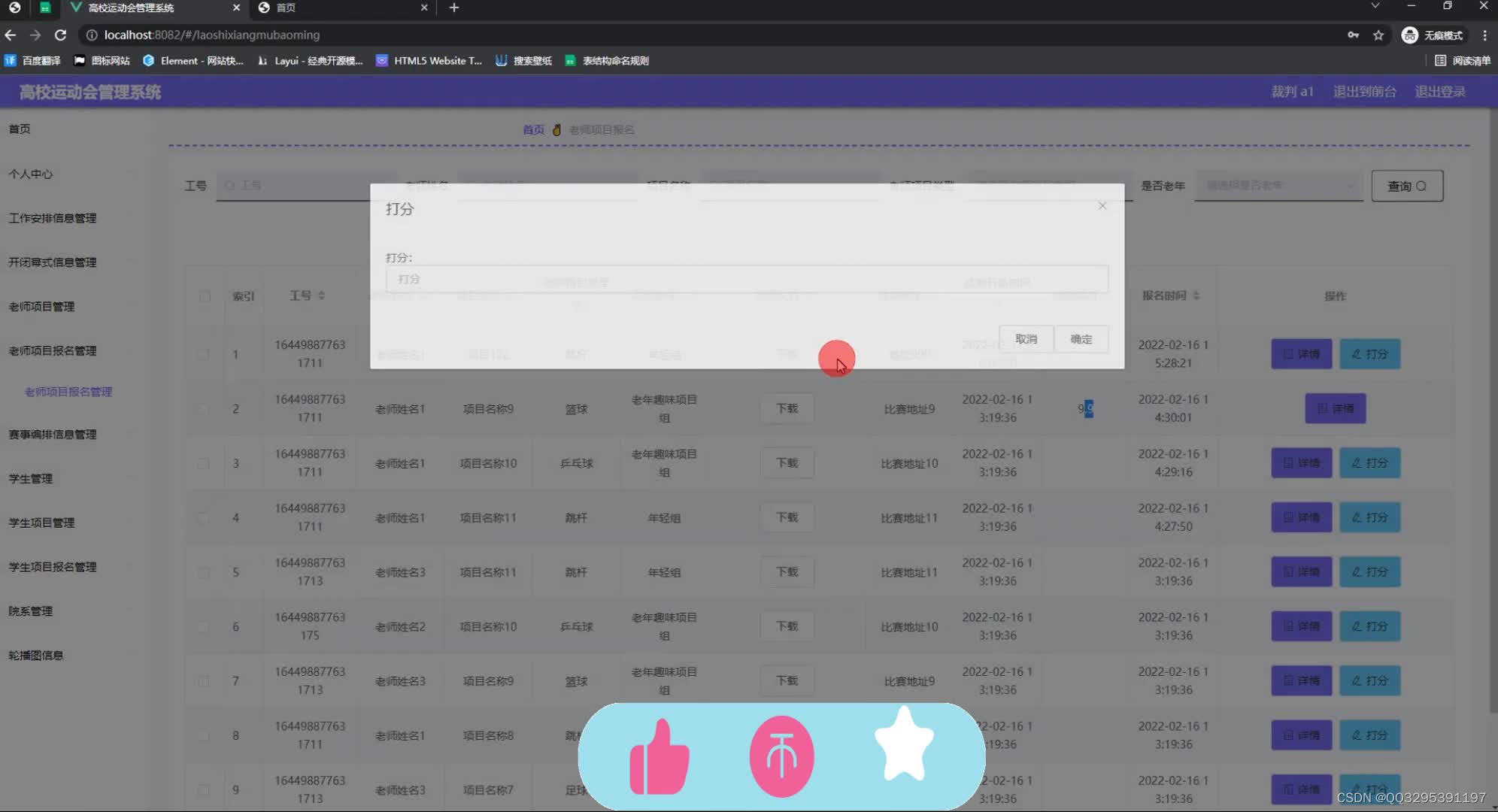
Task: Click password key icon in address bar
Action: click(x=1353, y=35)
